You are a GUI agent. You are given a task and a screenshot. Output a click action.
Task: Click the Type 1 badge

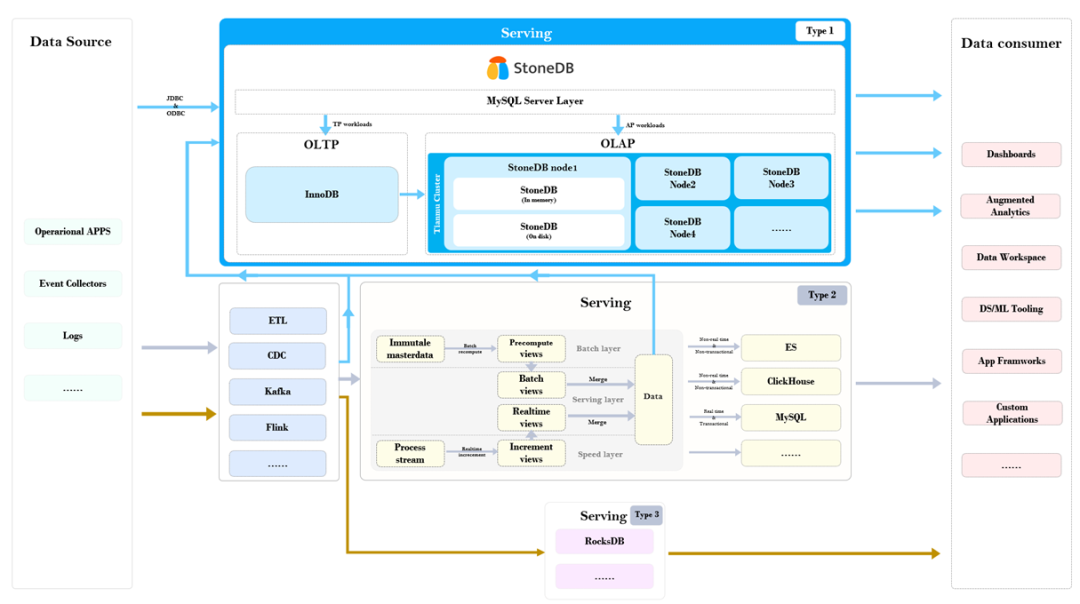[820, 31]
